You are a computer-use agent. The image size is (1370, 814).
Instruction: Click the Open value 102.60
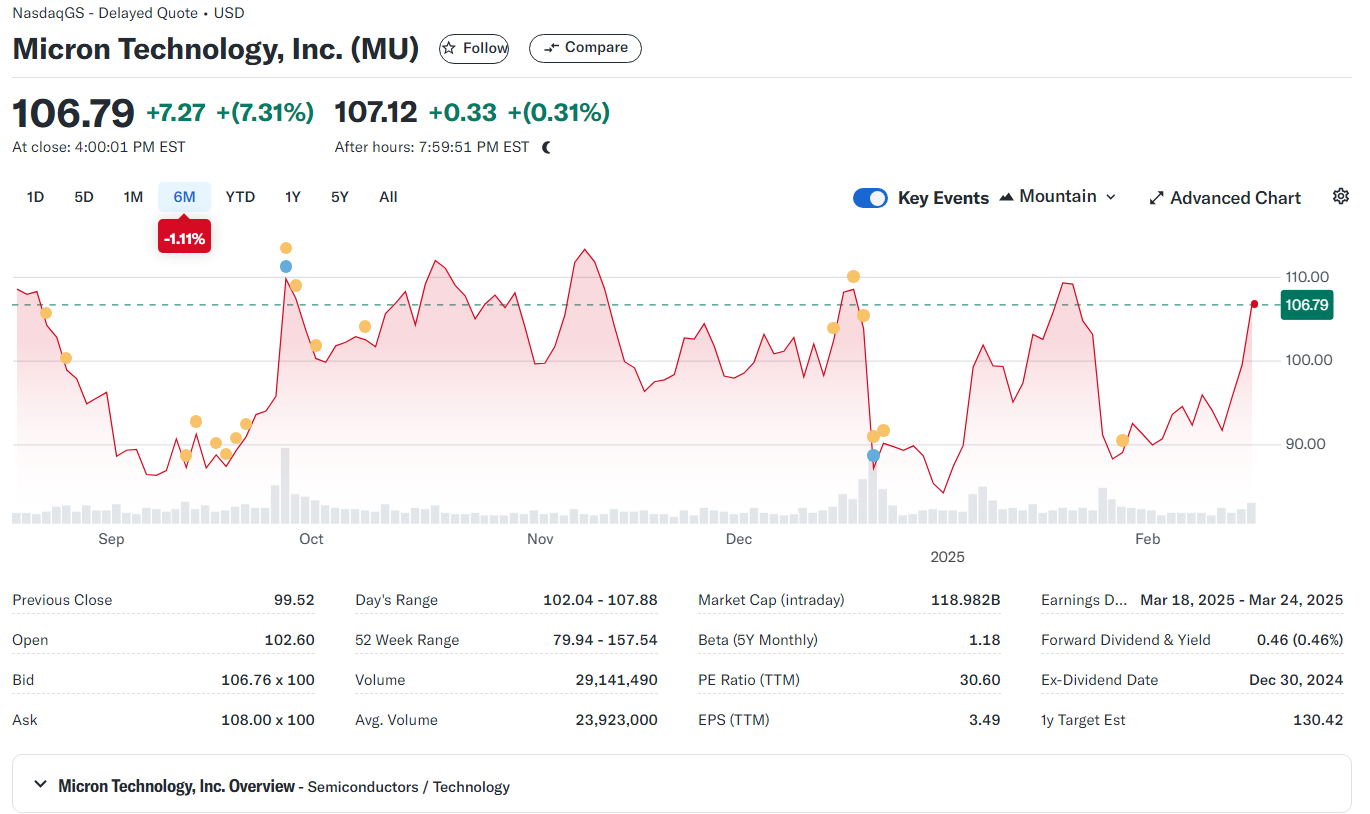click(290, 640)
